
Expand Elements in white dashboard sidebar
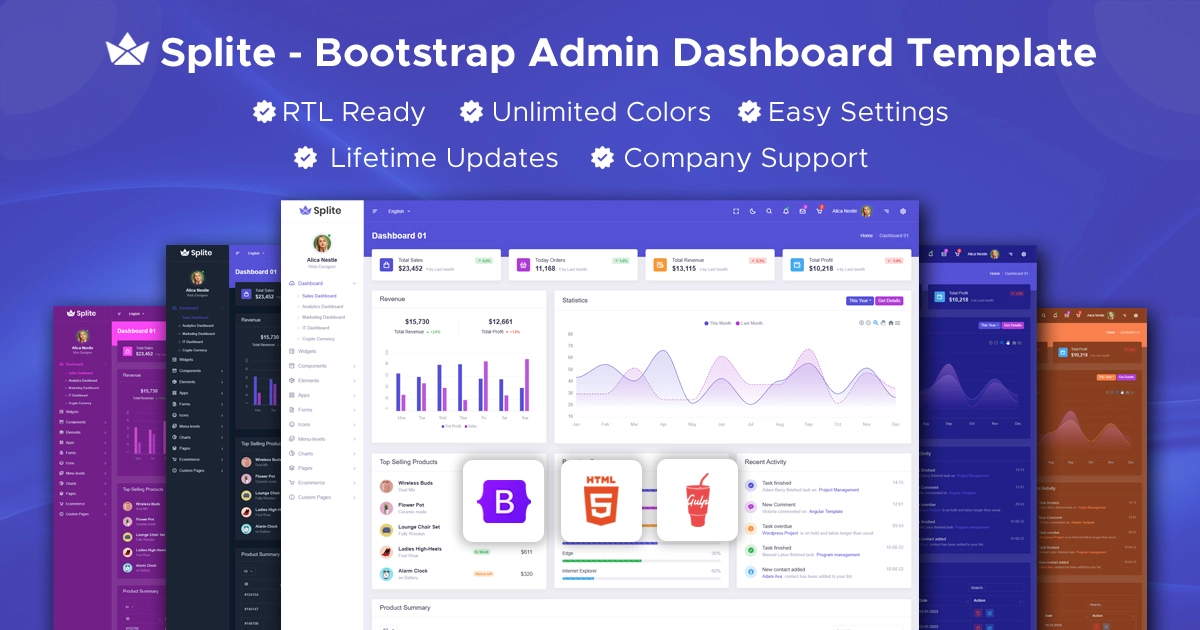(322, 380)
